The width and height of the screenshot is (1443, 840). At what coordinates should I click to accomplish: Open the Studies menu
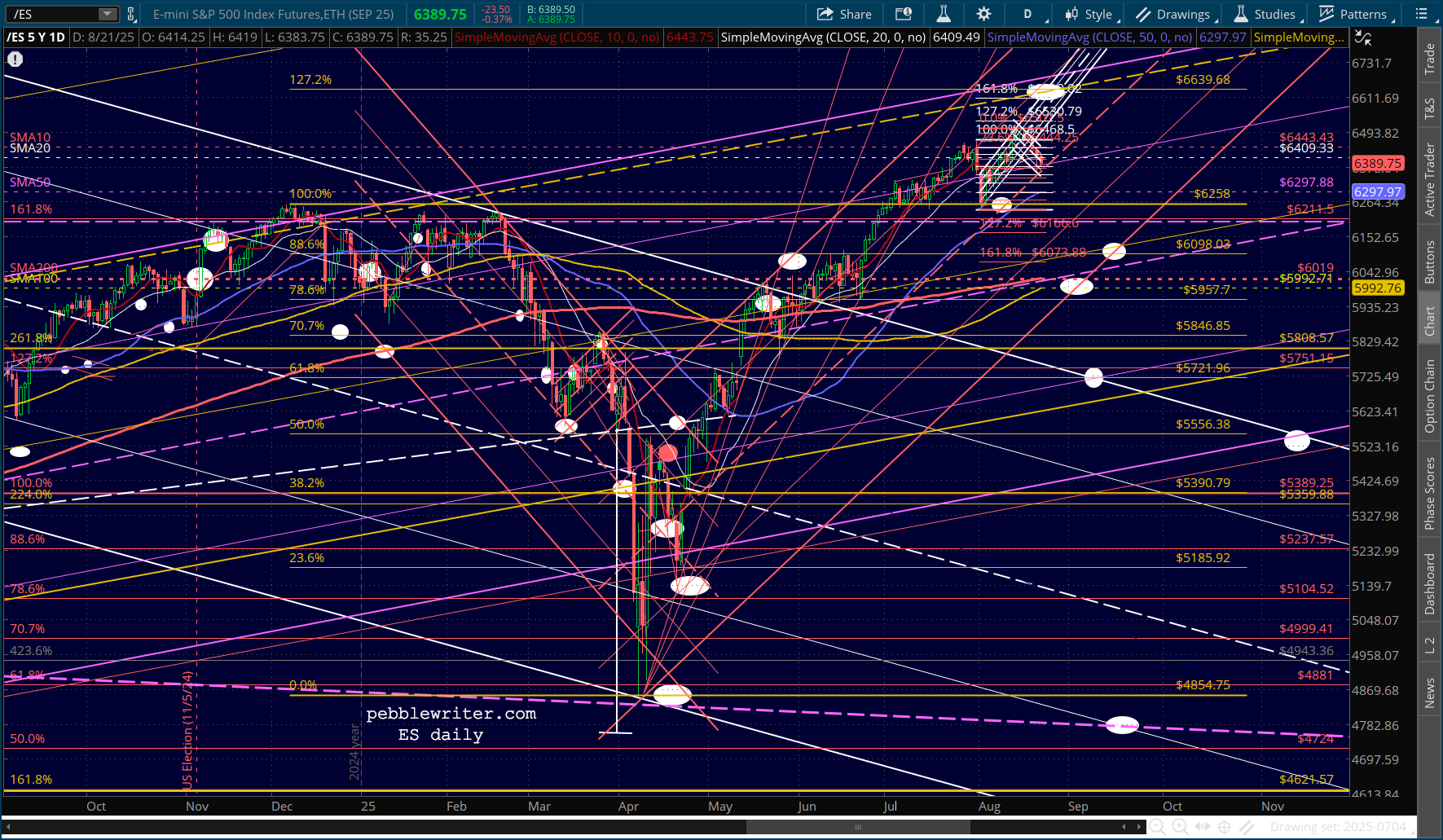click(x=1265, y=14)
